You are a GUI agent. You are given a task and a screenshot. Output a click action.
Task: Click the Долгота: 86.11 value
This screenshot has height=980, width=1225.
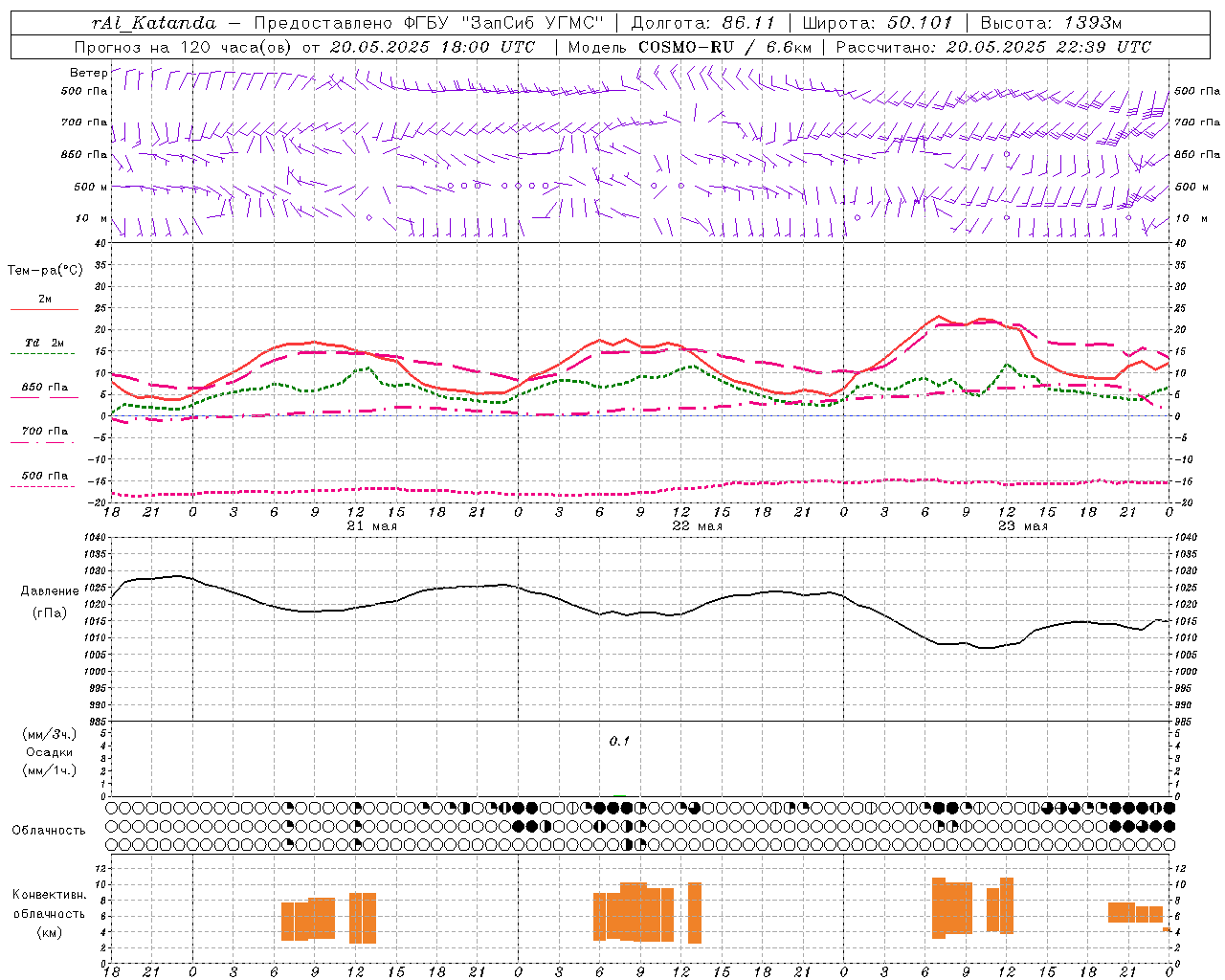pyautogui.click(x=703, y=23)
